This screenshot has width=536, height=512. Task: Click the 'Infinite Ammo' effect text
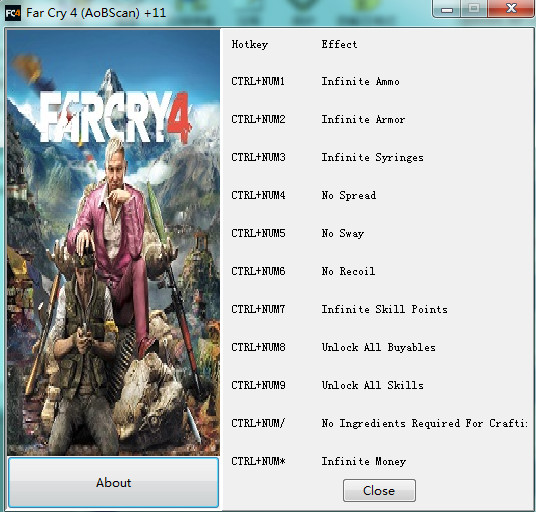360,81
